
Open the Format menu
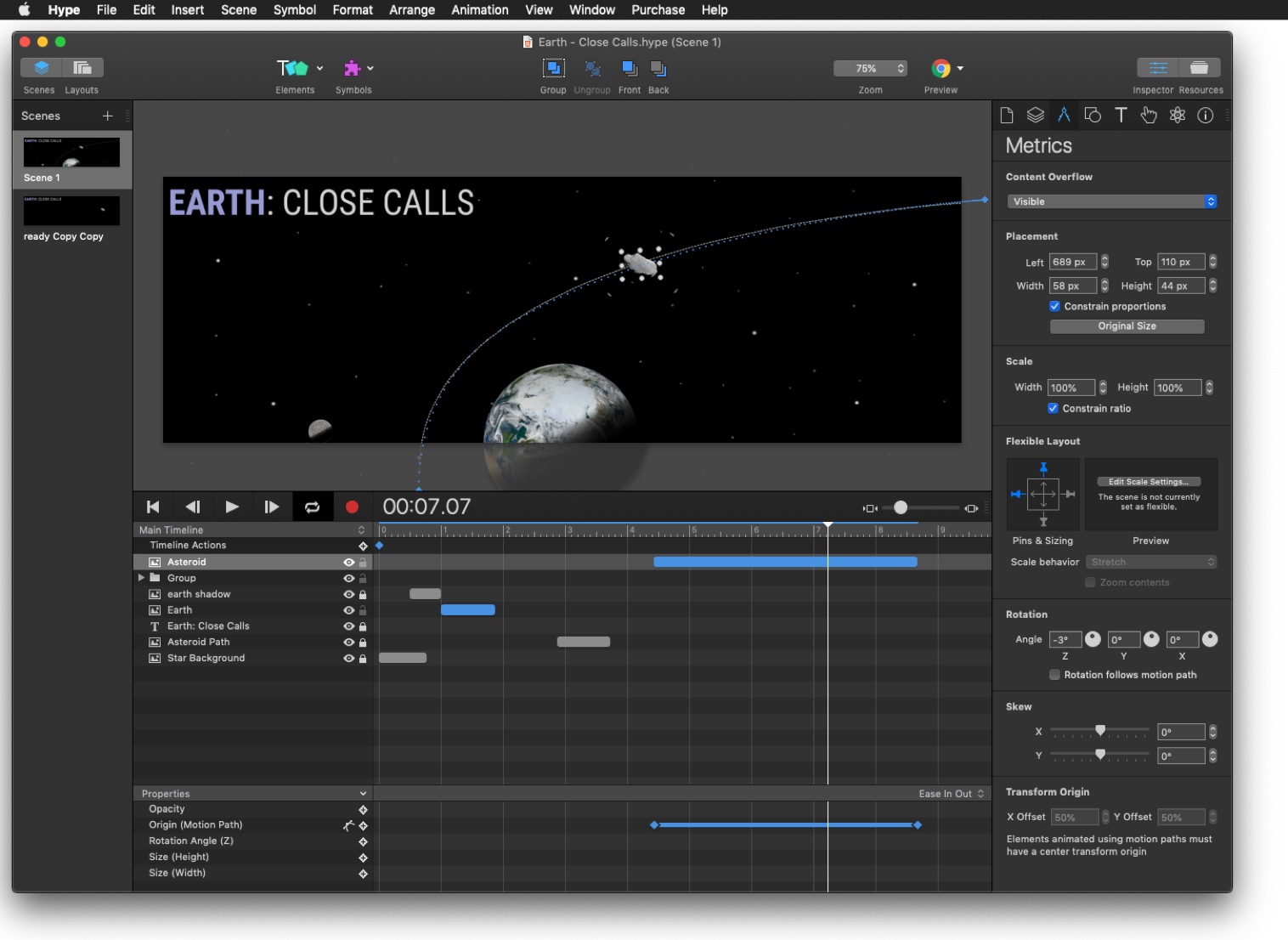[353, 10]
